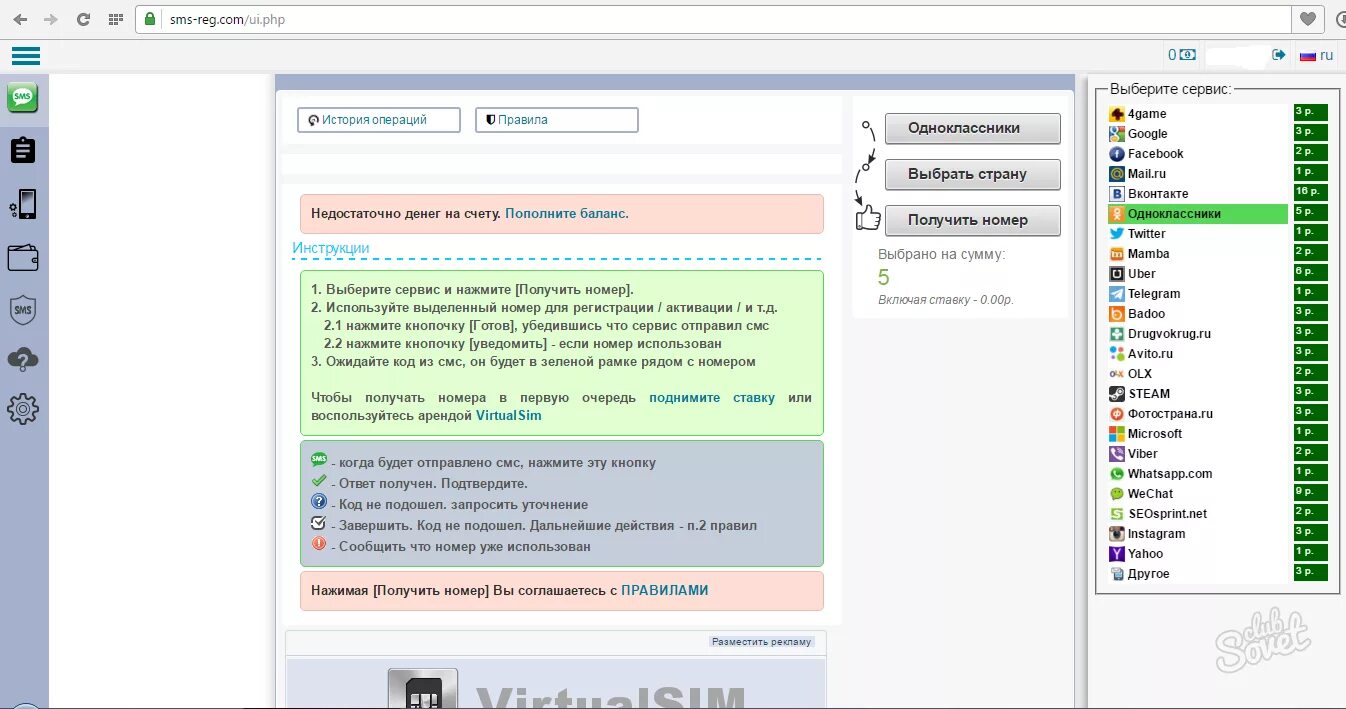Open the Правила tab
This screenshot has height=709, width=1346.
tap(557, 120)
